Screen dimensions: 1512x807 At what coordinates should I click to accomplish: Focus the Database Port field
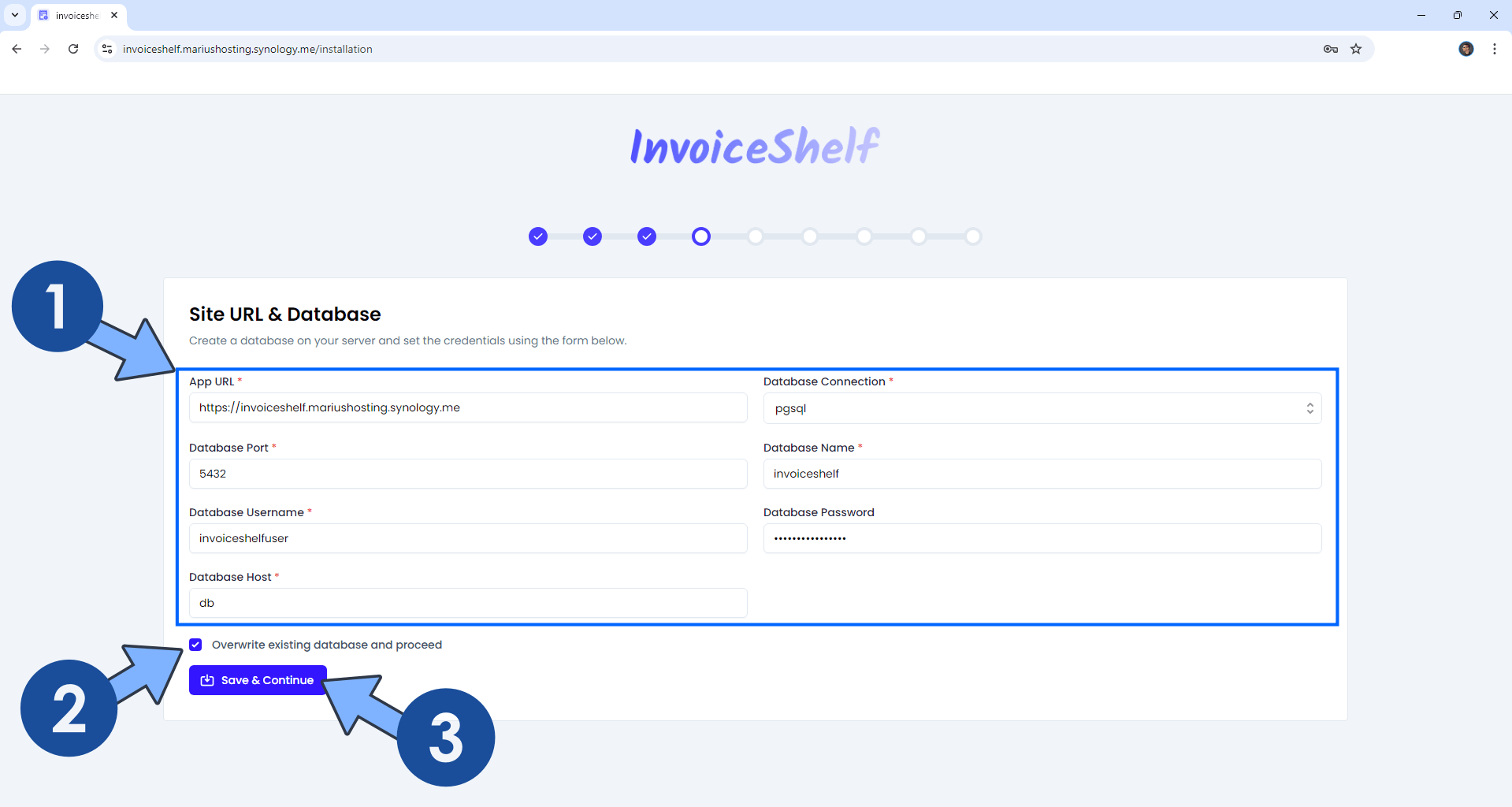[468, 474]
